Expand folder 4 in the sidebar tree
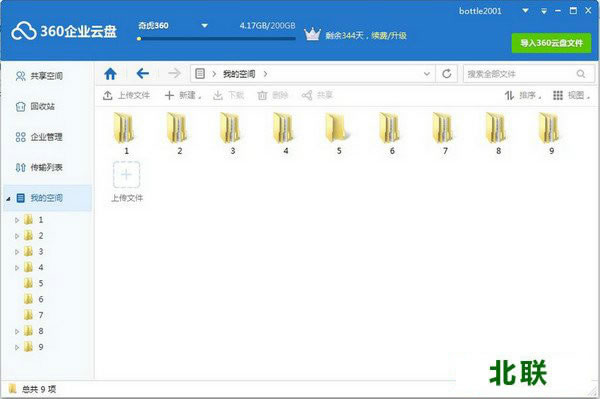 tap(16, 268)
